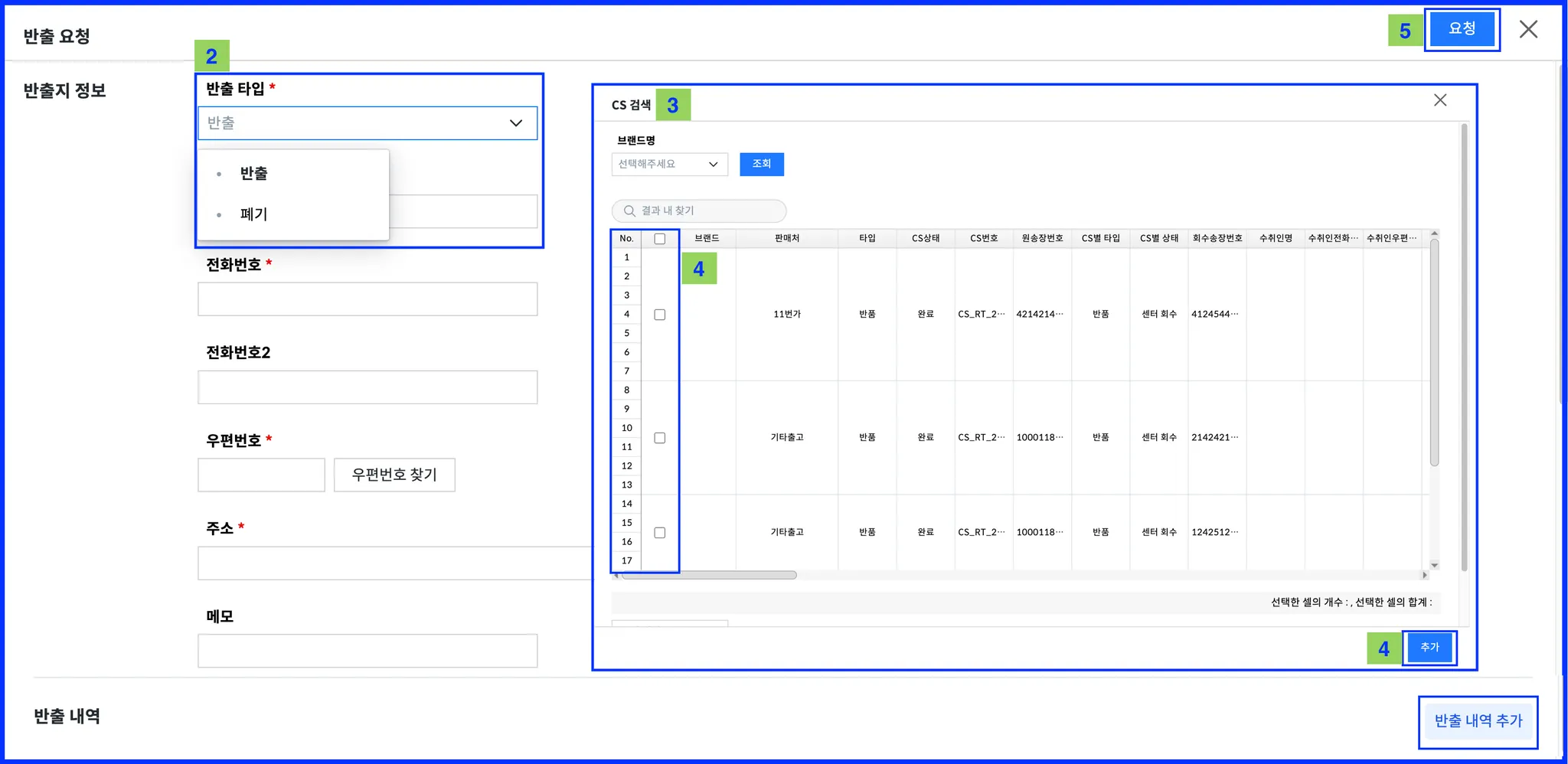Click the 브랜드 column header
Screen dimensions: 1568x764
pyautogui.click(x=707, y=239)
